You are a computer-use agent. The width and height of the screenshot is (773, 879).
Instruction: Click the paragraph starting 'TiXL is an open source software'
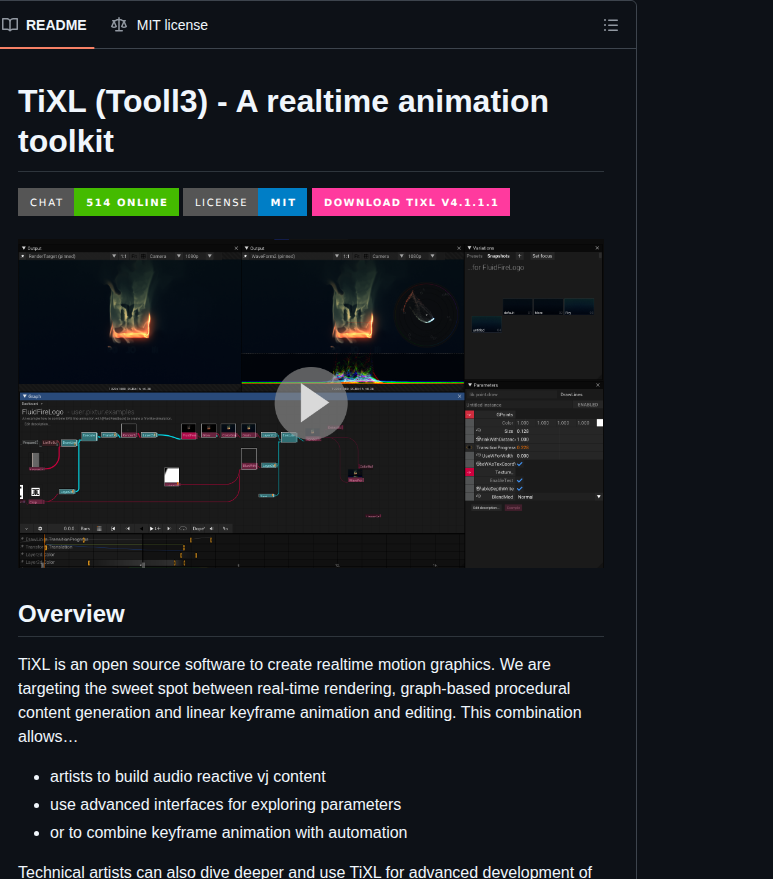[x=300, y=700]
